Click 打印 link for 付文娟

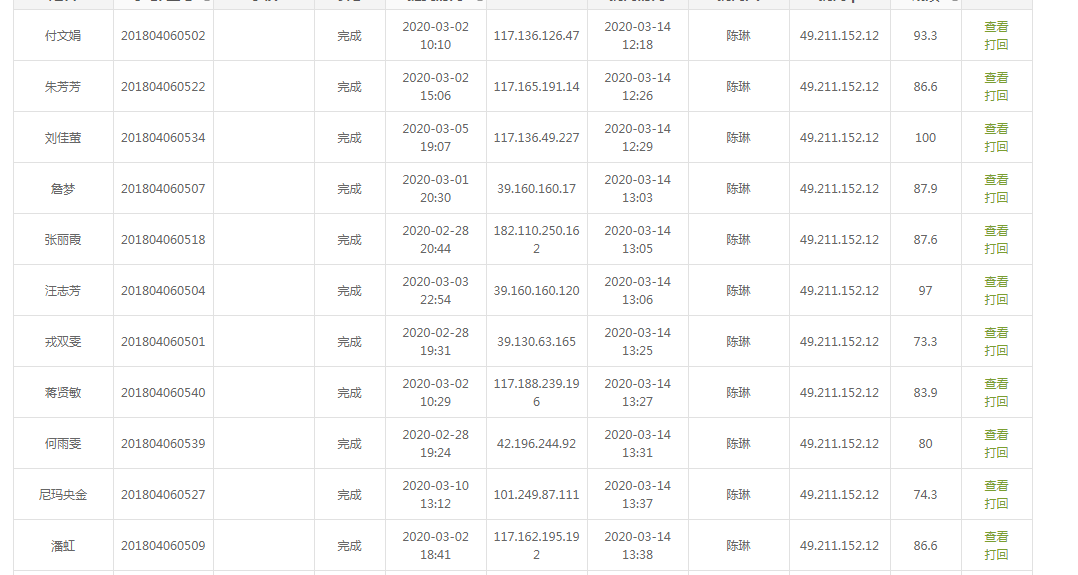996,45
